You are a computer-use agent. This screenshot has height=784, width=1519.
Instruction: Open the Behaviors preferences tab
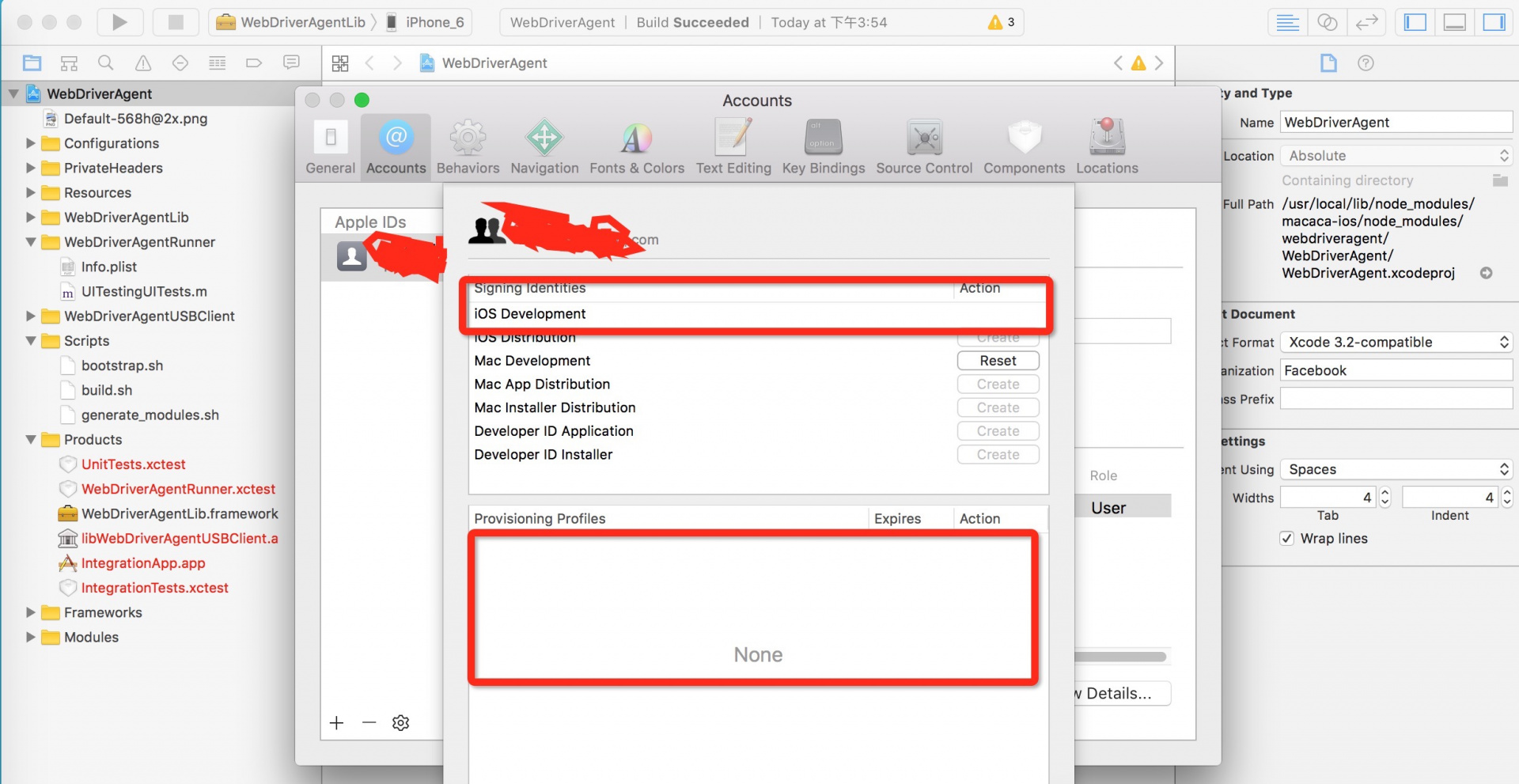point(468,148)
